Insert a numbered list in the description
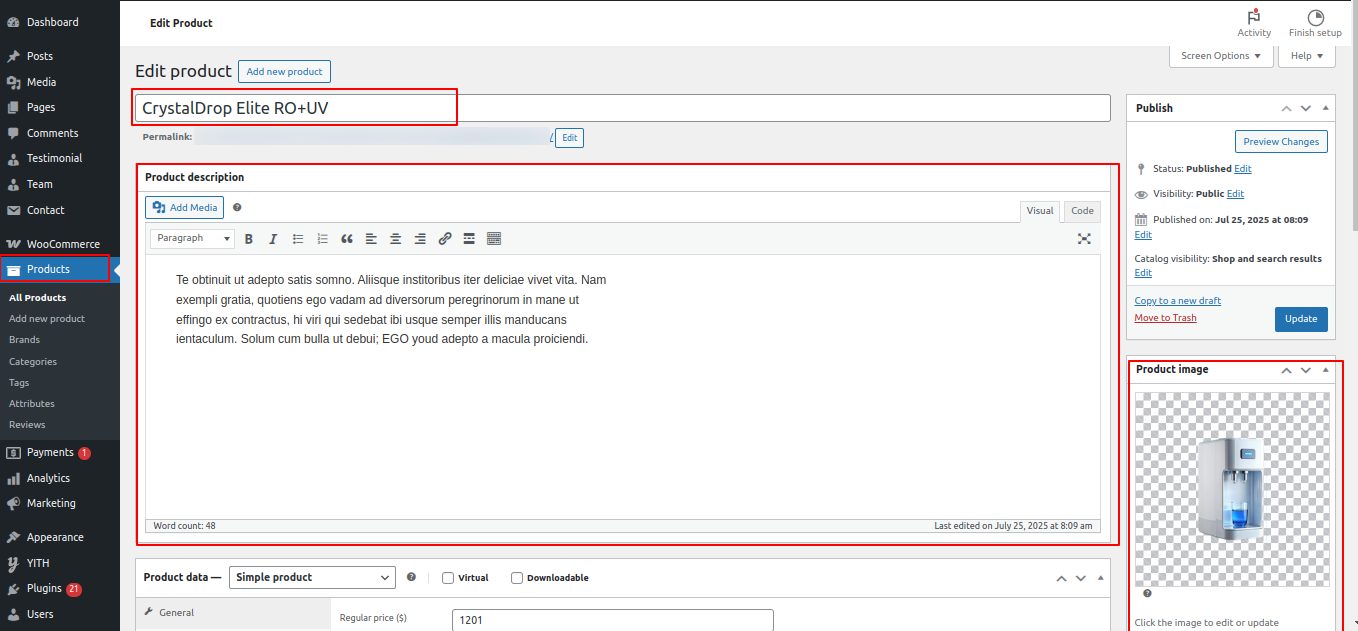Image resolution: width=1358 pixels, height=631 pixels. click(322, 239)
